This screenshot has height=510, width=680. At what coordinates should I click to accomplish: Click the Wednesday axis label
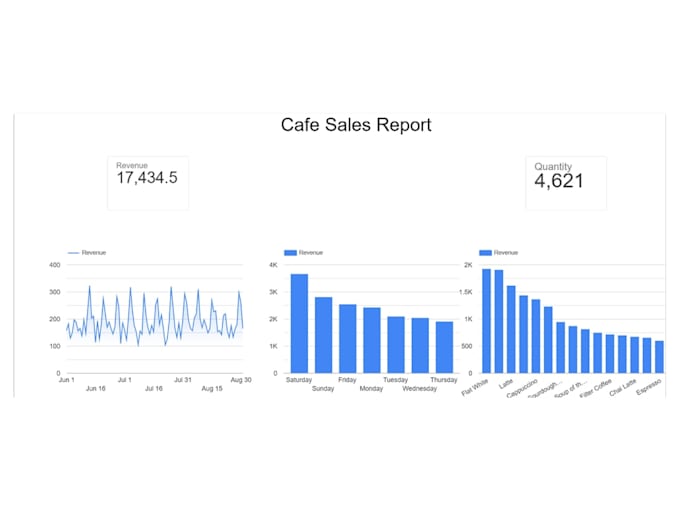click(419, 389)
